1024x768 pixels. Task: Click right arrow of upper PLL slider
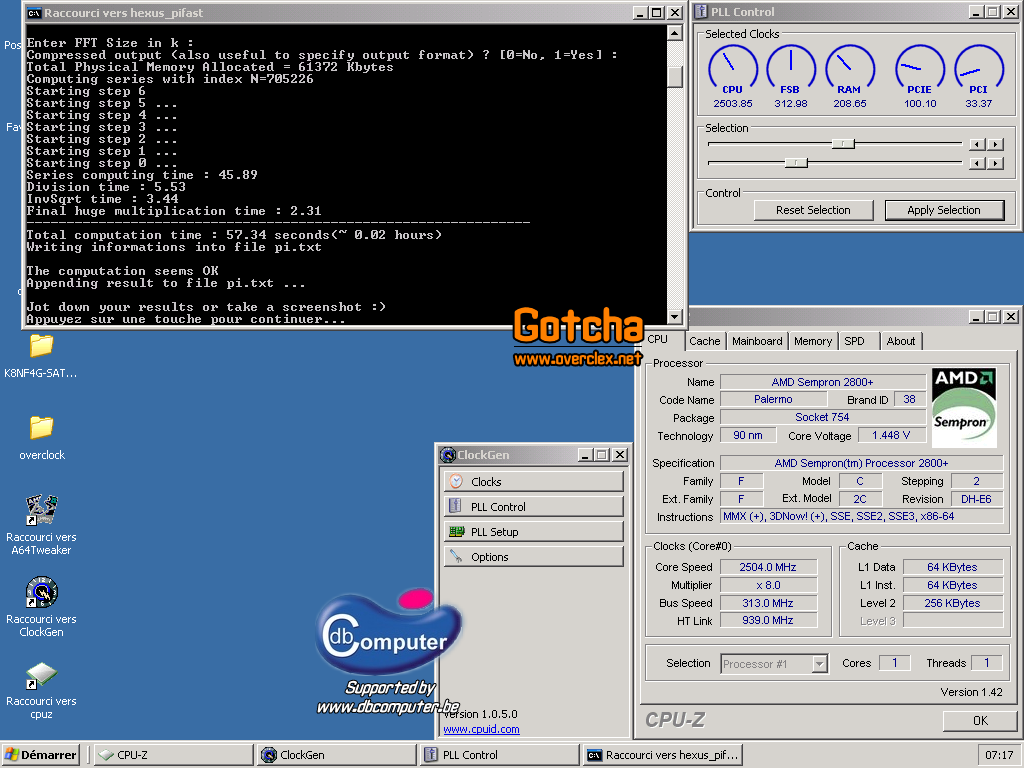(995, 144)
